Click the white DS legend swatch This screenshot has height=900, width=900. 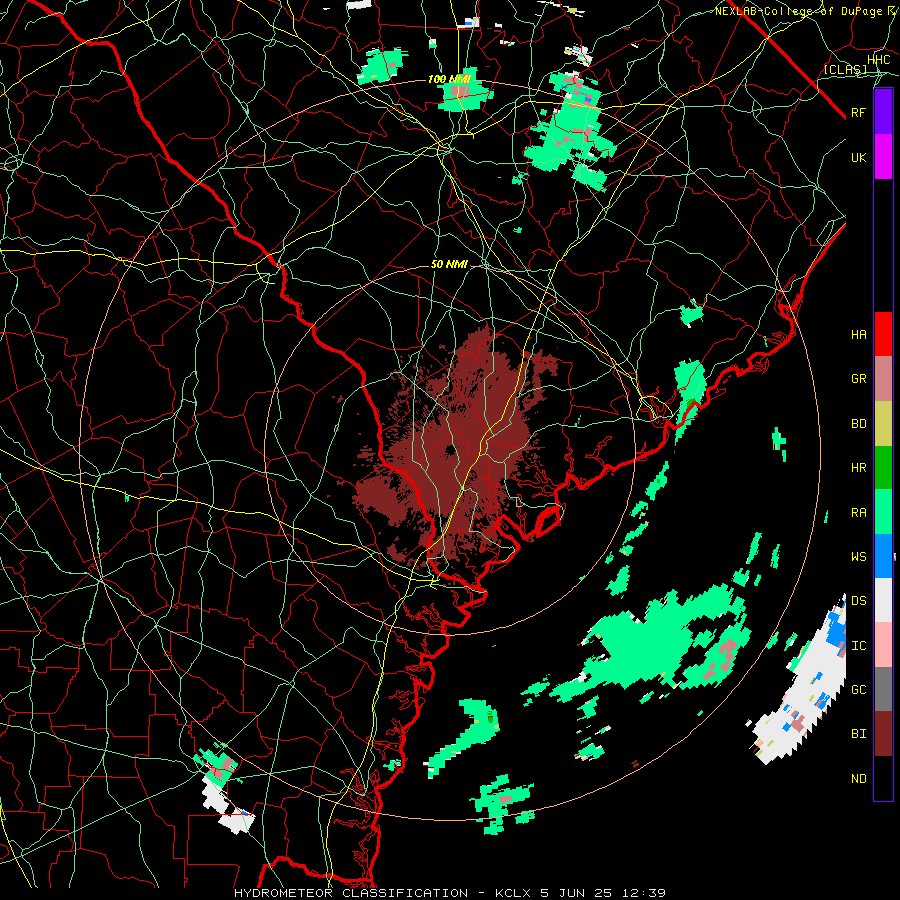click(x=883, y=600)
